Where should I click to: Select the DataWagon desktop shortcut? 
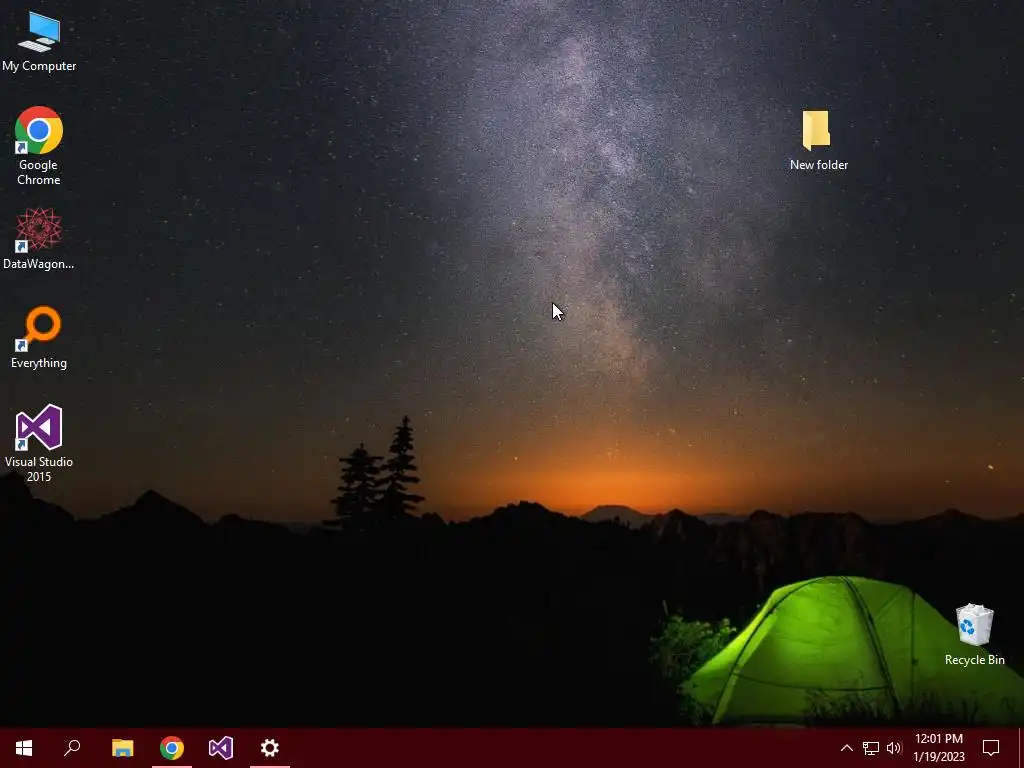[x=39, y=238]
